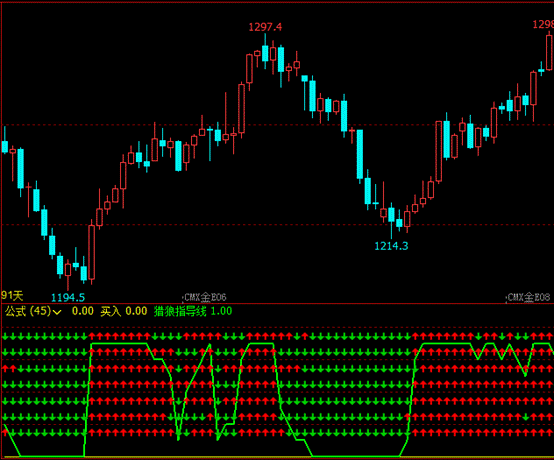Click the upper red dashed horizontal price line

[277, 125]
